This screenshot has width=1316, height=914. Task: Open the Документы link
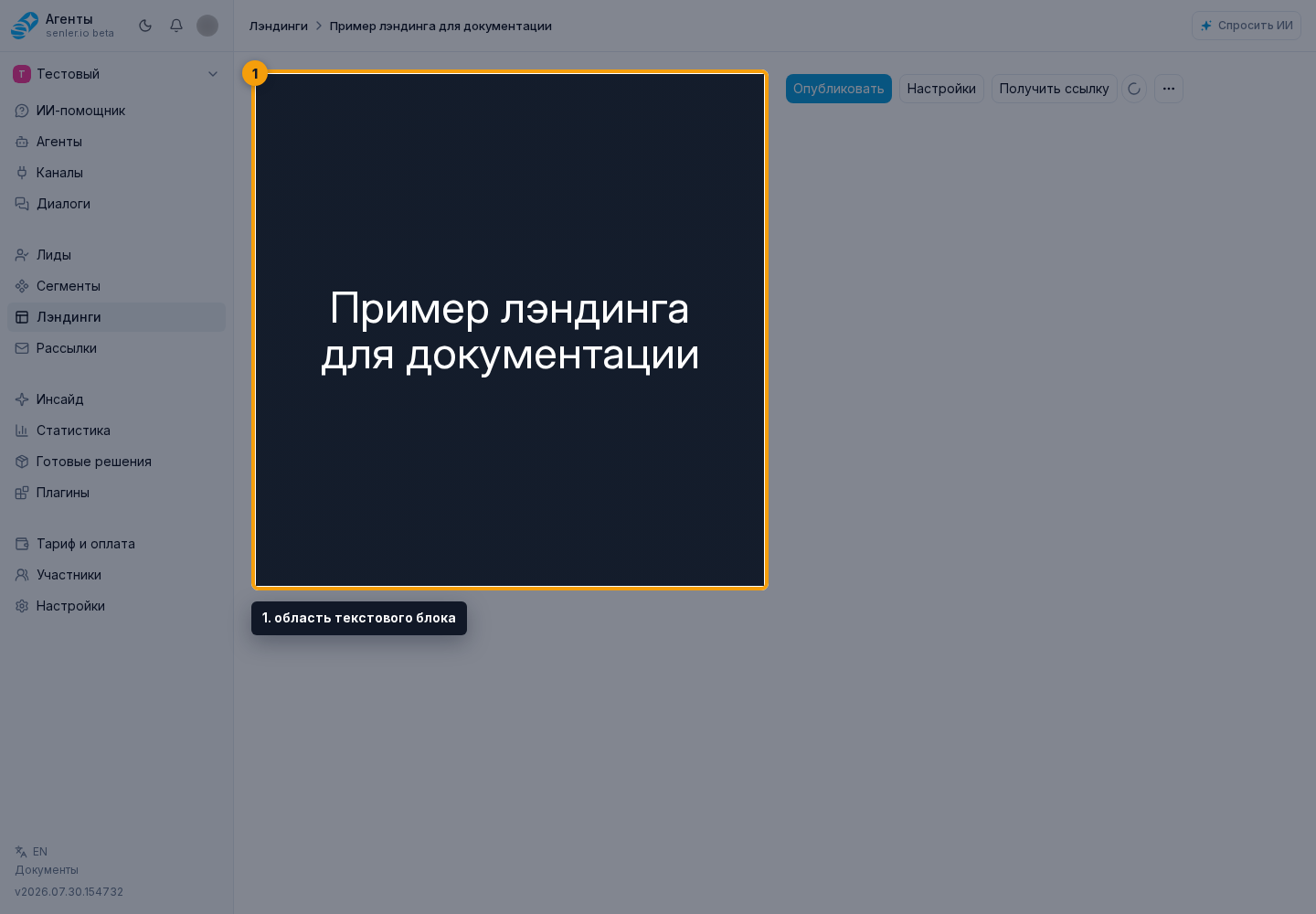(47, 870)
